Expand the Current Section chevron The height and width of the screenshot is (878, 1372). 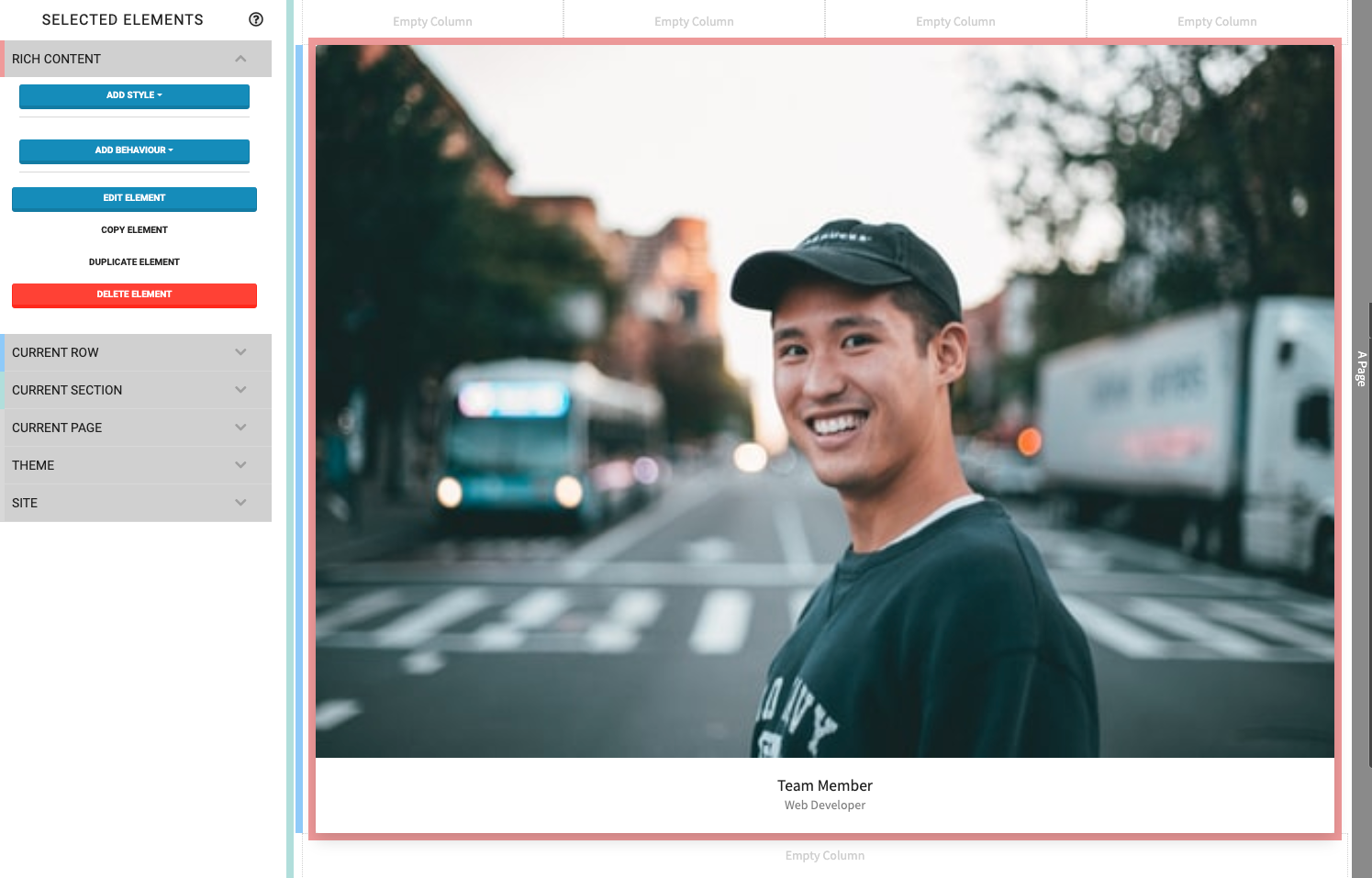(x=240, y=390)
